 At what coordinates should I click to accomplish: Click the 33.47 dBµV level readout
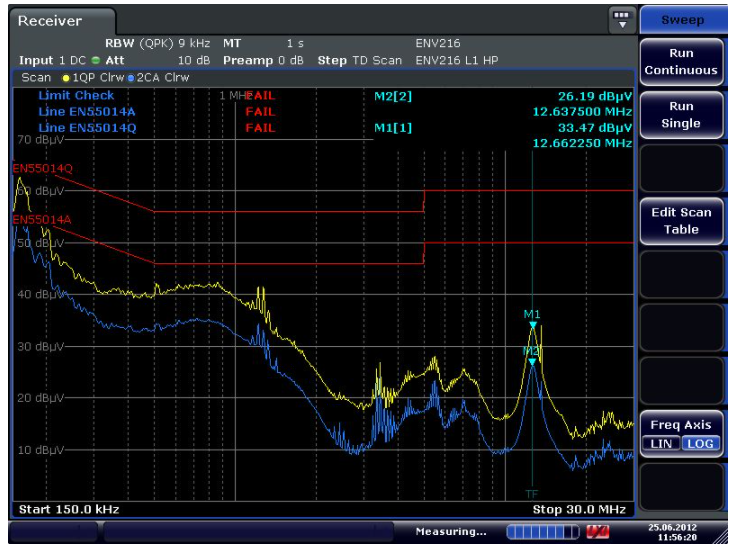tap(595, 128)
